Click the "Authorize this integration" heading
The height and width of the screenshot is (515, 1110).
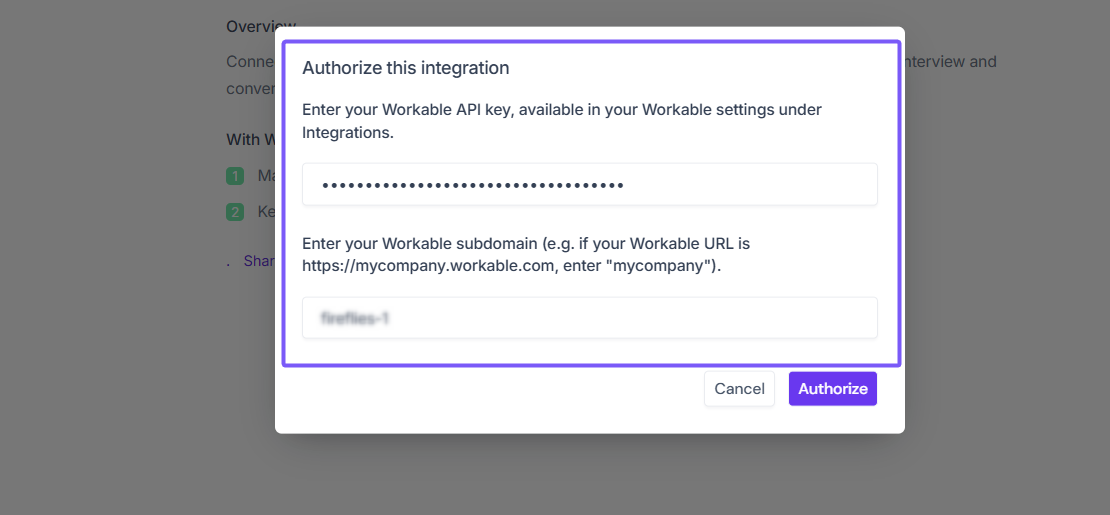click(x=406, y=68)
